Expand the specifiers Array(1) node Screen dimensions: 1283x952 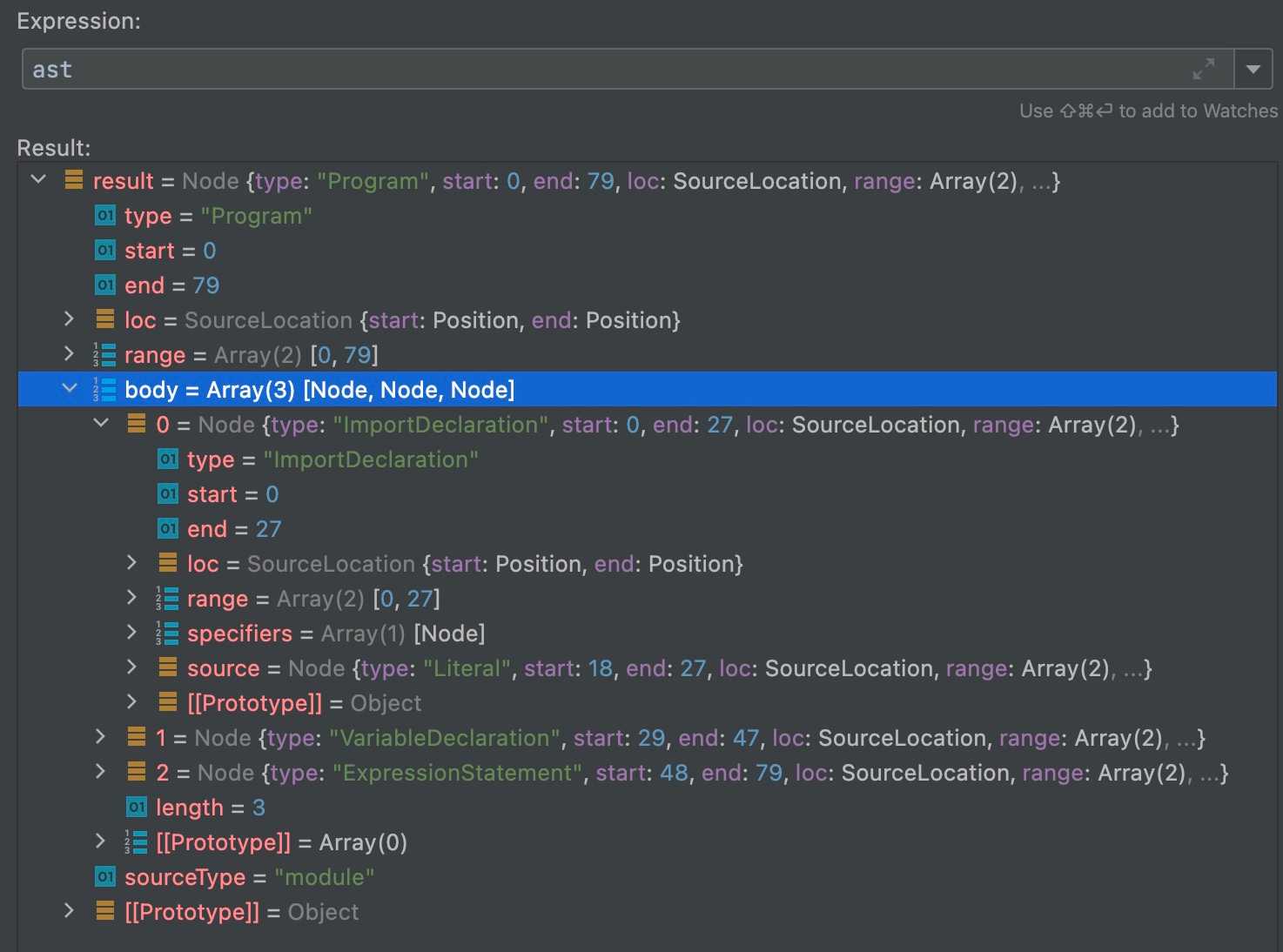[132, 633]
